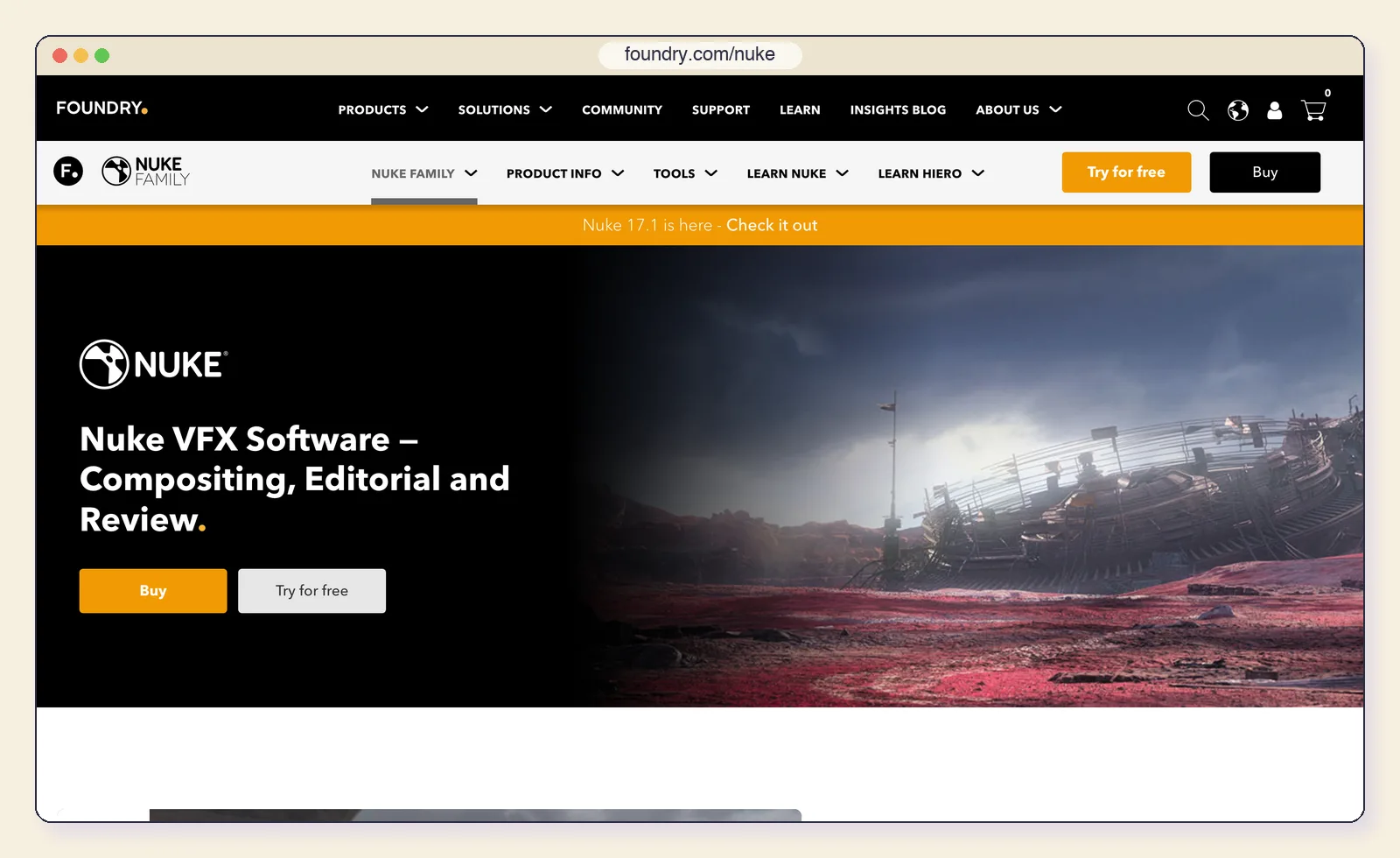Viewport: 1400px width, 858px height.
Task: Click the Nuke Family logo
Action: [145, 172]
